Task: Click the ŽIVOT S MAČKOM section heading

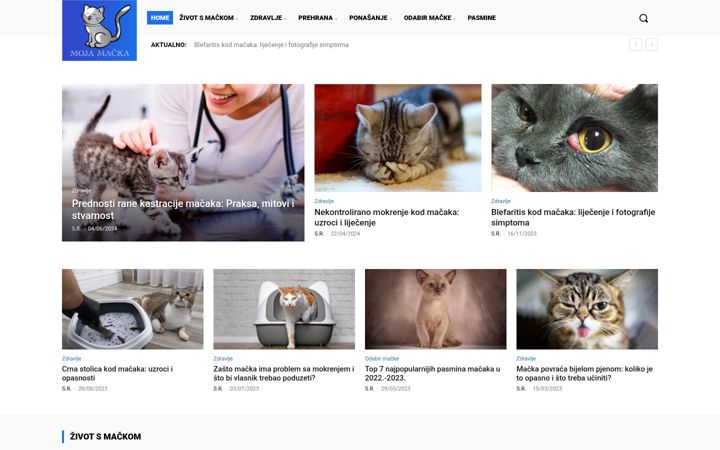Action: point(106,437)
